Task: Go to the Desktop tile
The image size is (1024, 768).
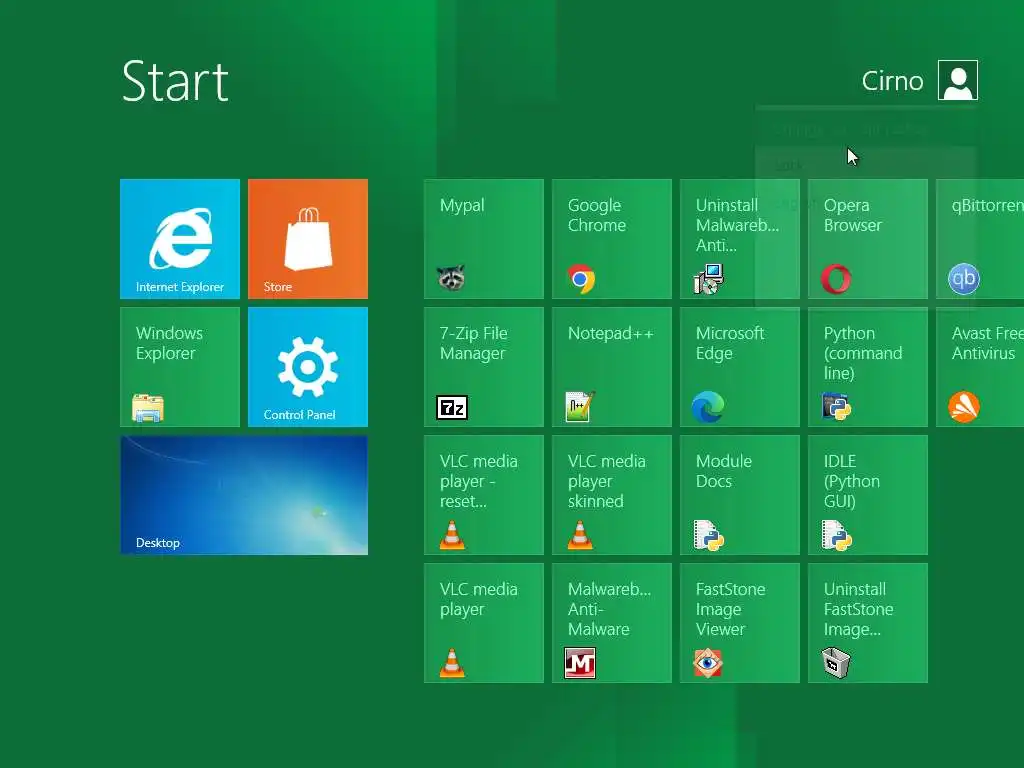Action: pyautogui.click(x=244, y=495)
